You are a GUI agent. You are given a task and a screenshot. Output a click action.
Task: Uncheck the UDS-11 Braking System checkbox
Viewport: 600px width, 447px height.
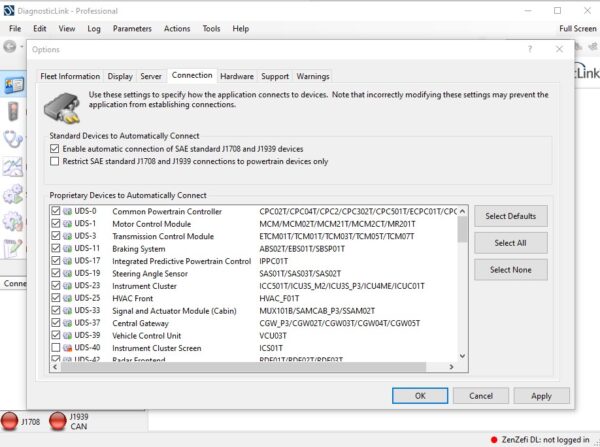coord(55,248)
